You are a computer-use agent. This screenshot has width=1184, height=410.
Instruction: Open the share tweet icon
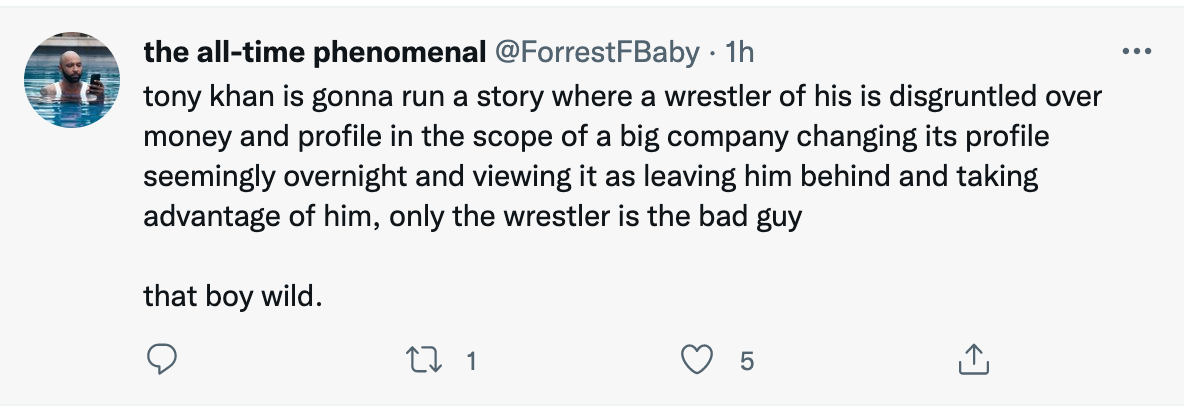(972, 360)
